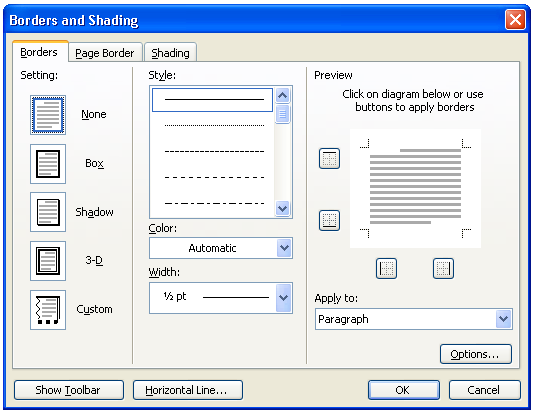This screenshot has height=416, width=534.
Task: Switch to the Page Border tab
Action: 105,52
